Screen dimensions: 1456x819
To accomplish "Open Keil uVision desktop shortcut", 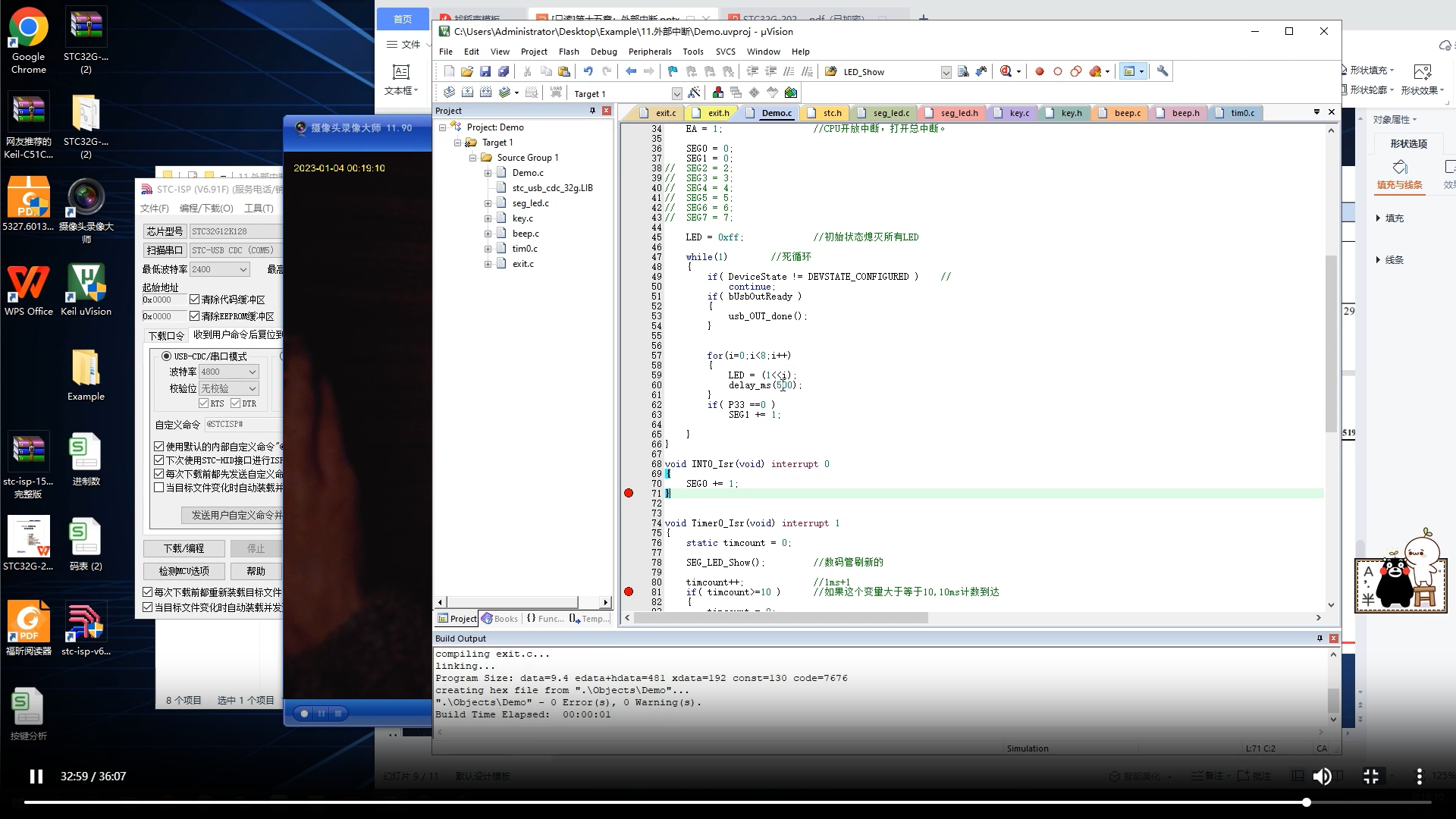I will [x=86, y=289].
